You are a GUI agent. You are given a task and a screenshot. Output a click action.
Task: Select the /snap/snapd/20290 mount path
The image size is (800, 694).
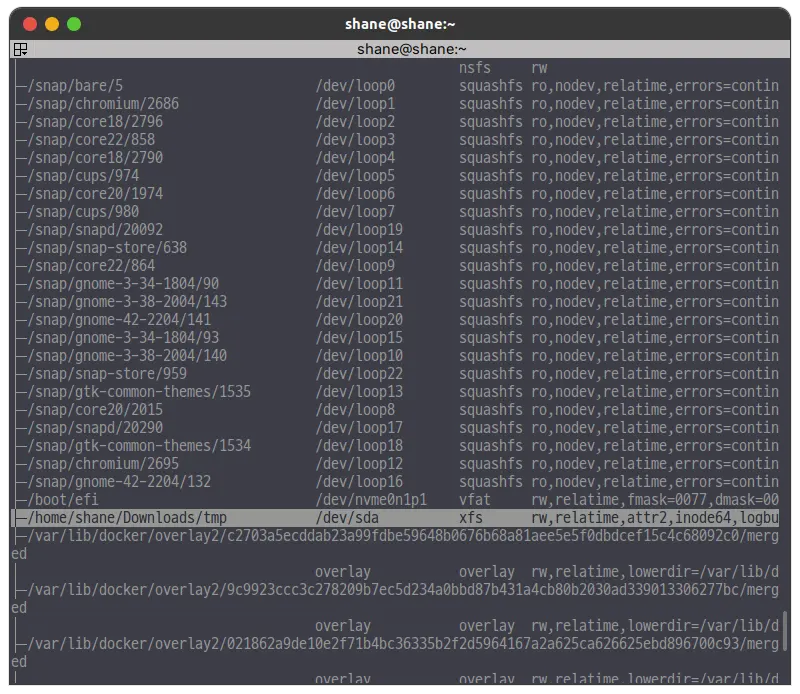95,428
